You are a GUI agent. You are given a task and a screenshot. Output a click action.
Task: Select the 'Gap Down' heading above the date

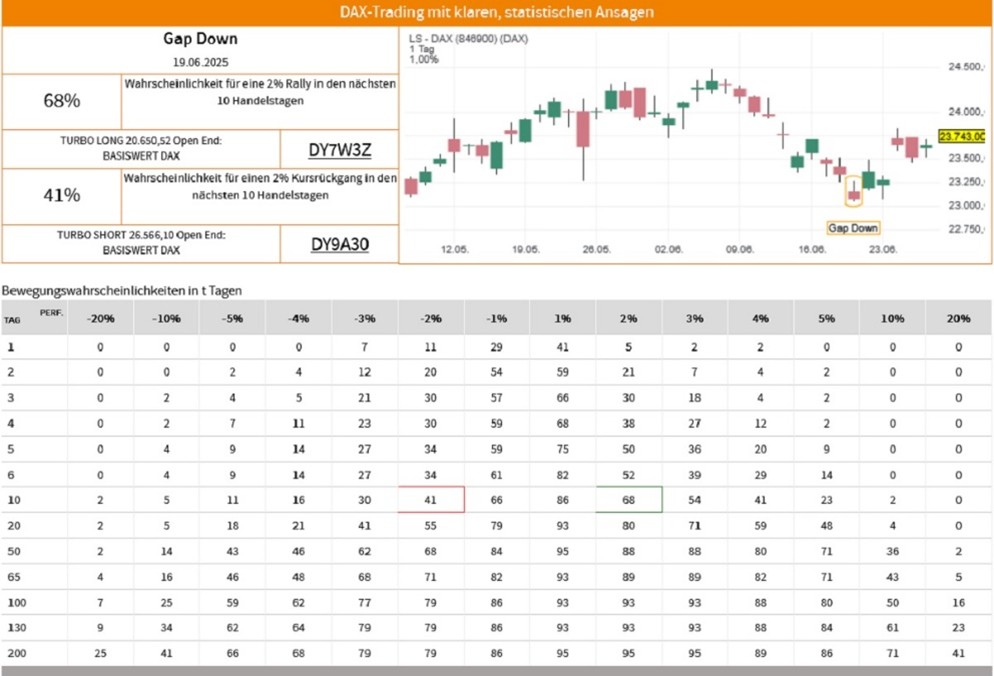[x=200, y=39]
